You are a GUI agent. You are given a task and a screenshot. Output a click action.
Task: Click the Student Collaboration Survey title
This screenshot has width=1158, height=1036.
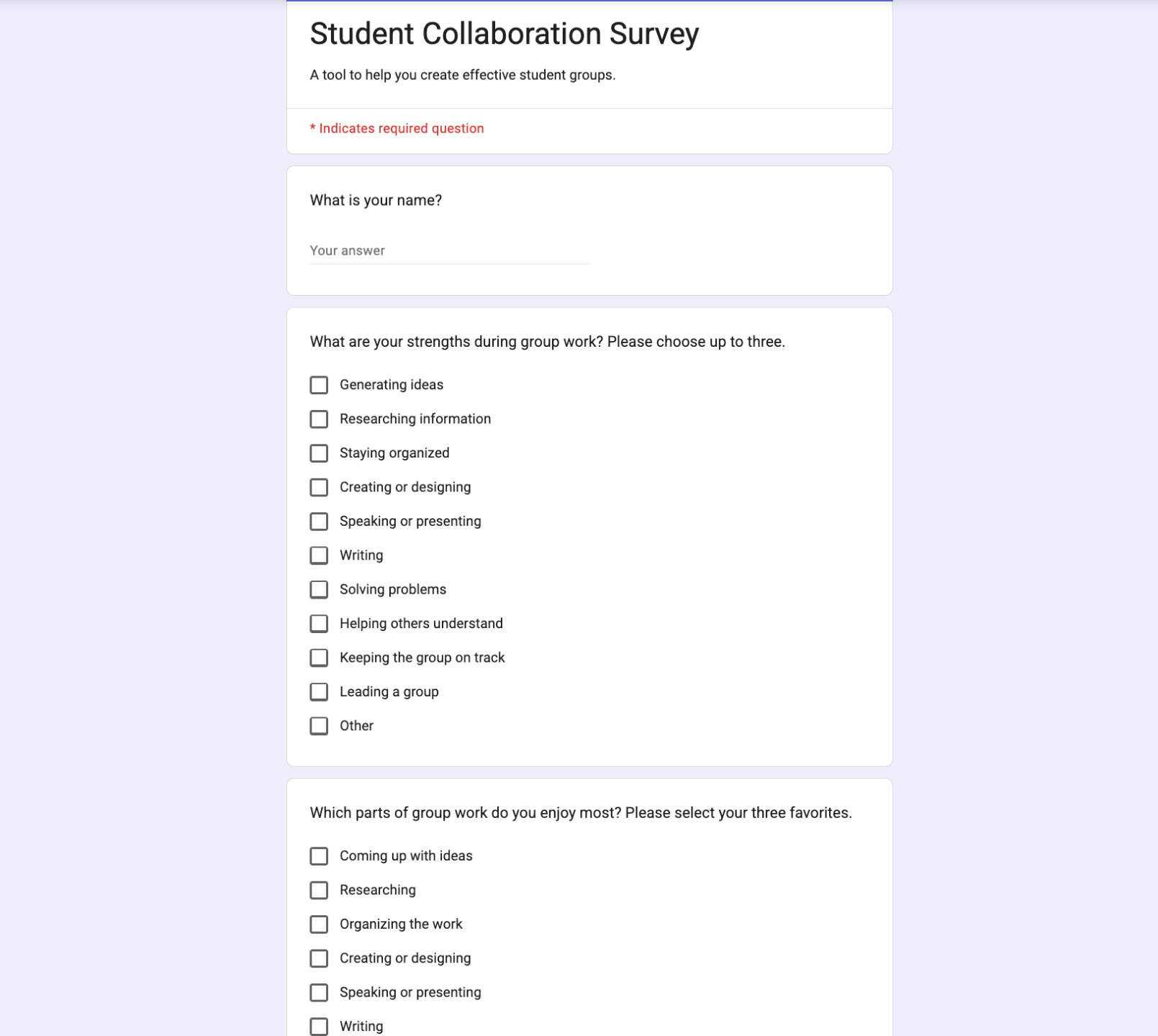point(505,34)
